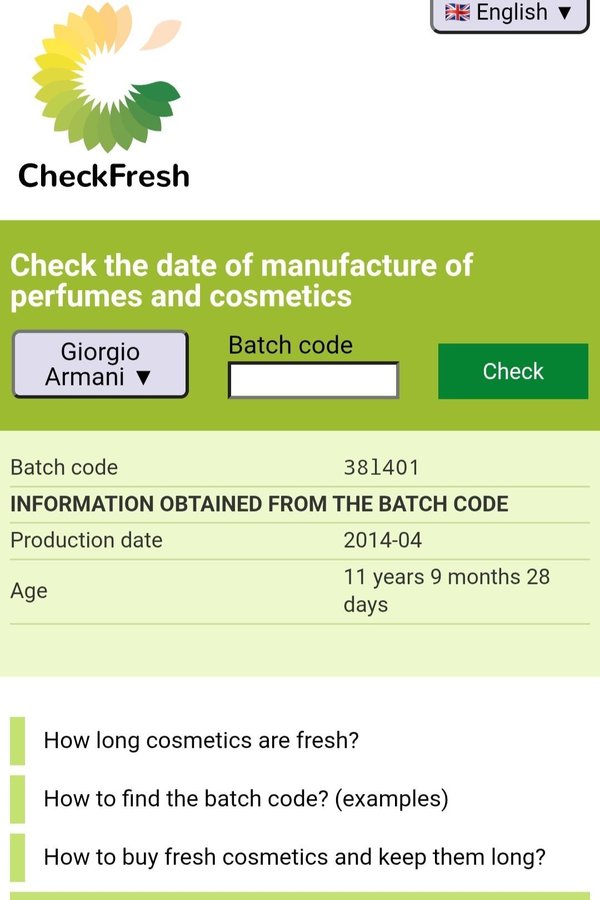Click the 'Batch code' label above input
The image size is (600, 900).
click(x=290, y=345)
